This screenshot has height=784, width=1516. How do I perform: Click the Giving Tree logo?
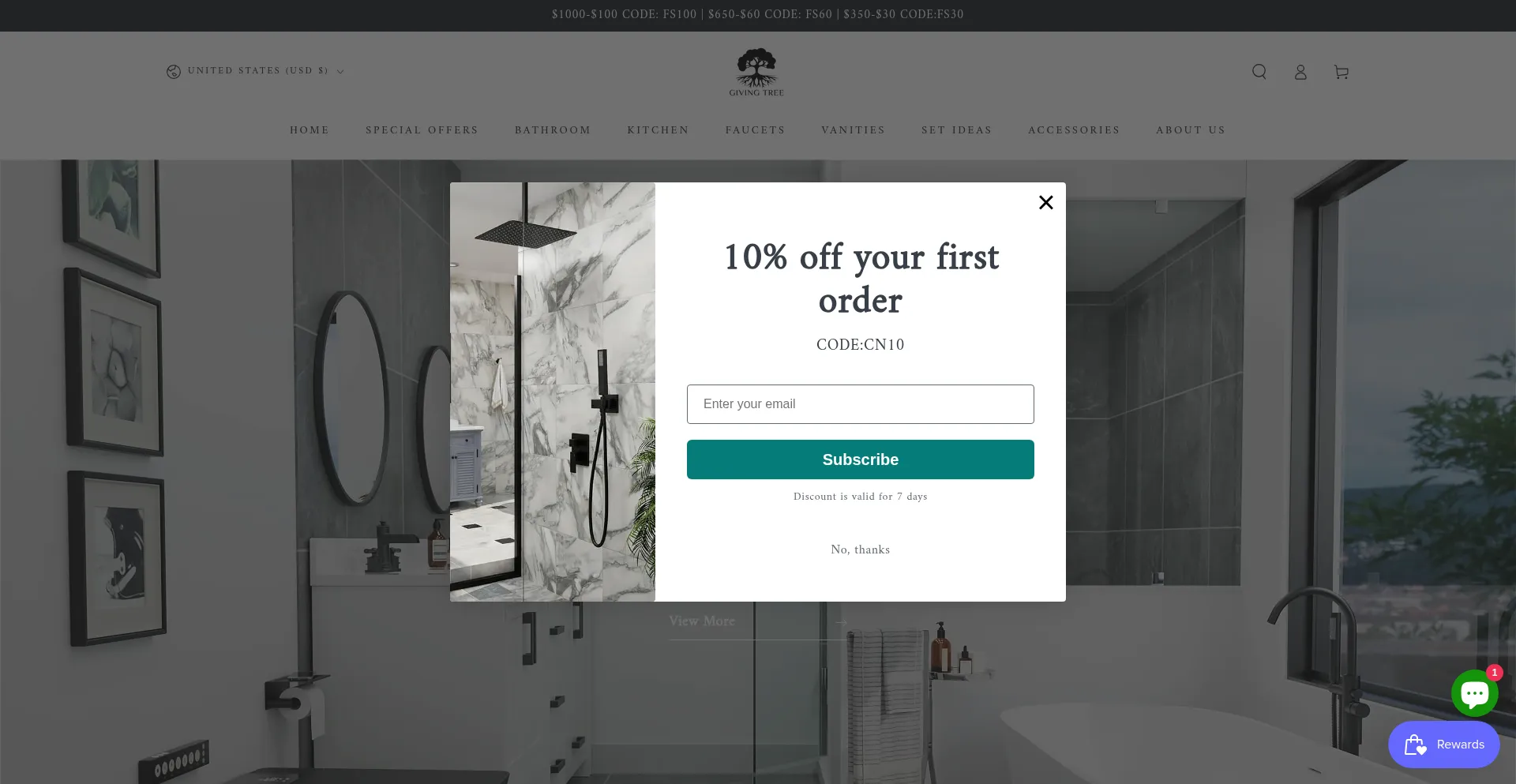tap(756, 72)
